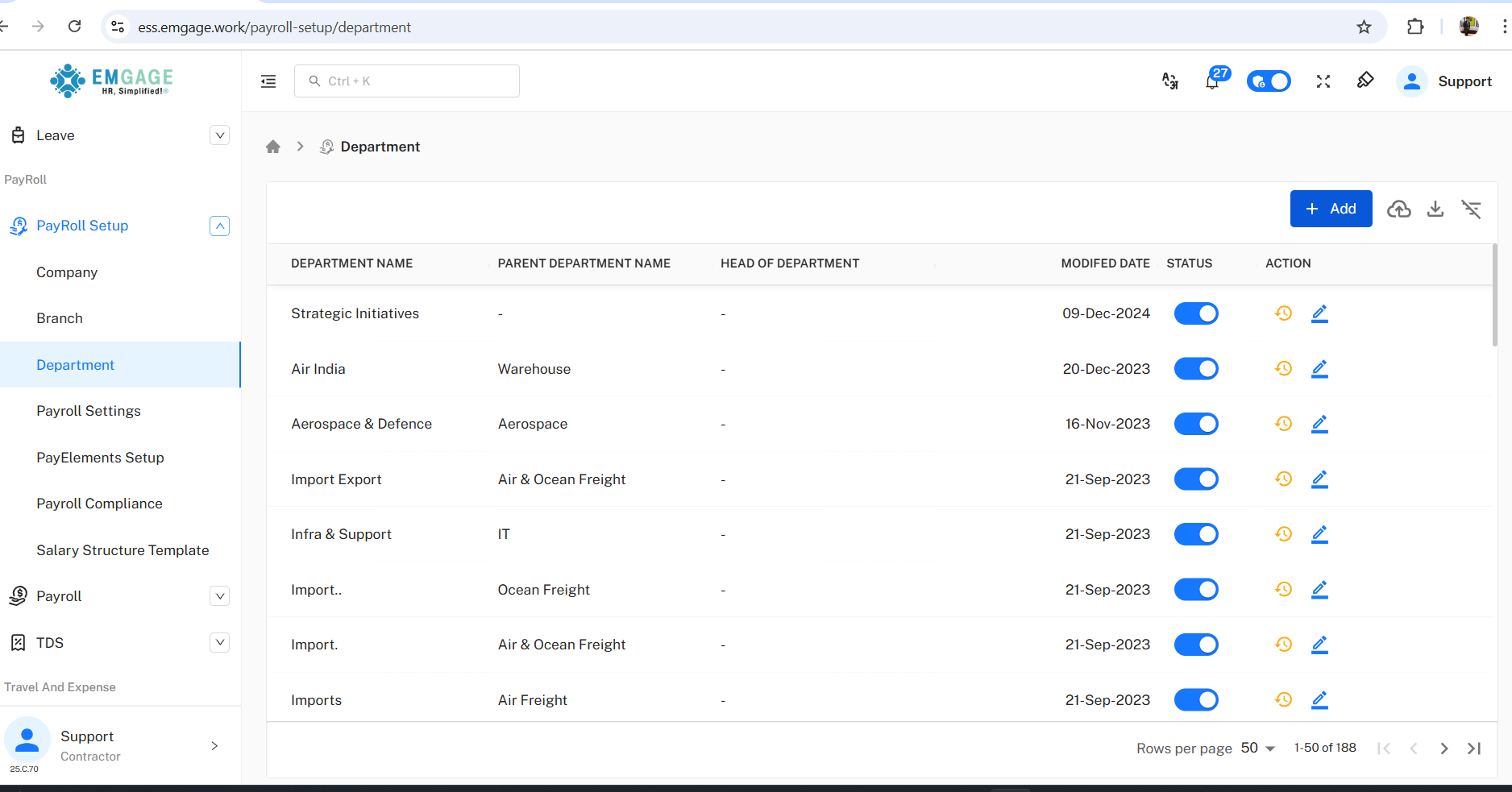Go to next page of departments
The image size is (1512, 792).
(1443, 748)
